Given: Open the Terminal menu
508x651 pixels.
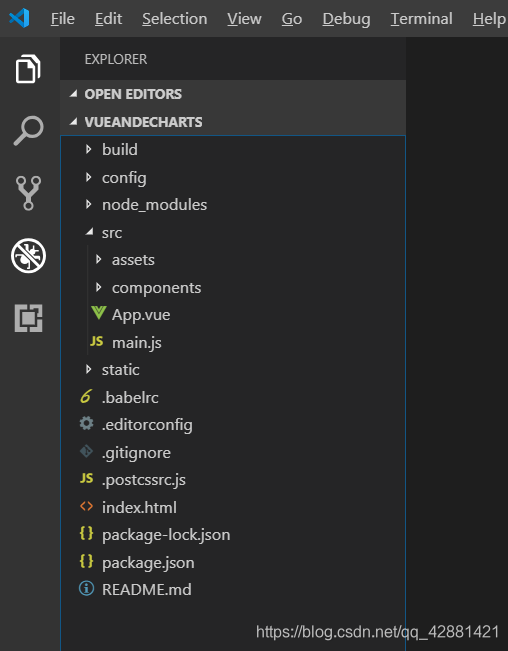Looking at the screenshot, I should [422, 19].
